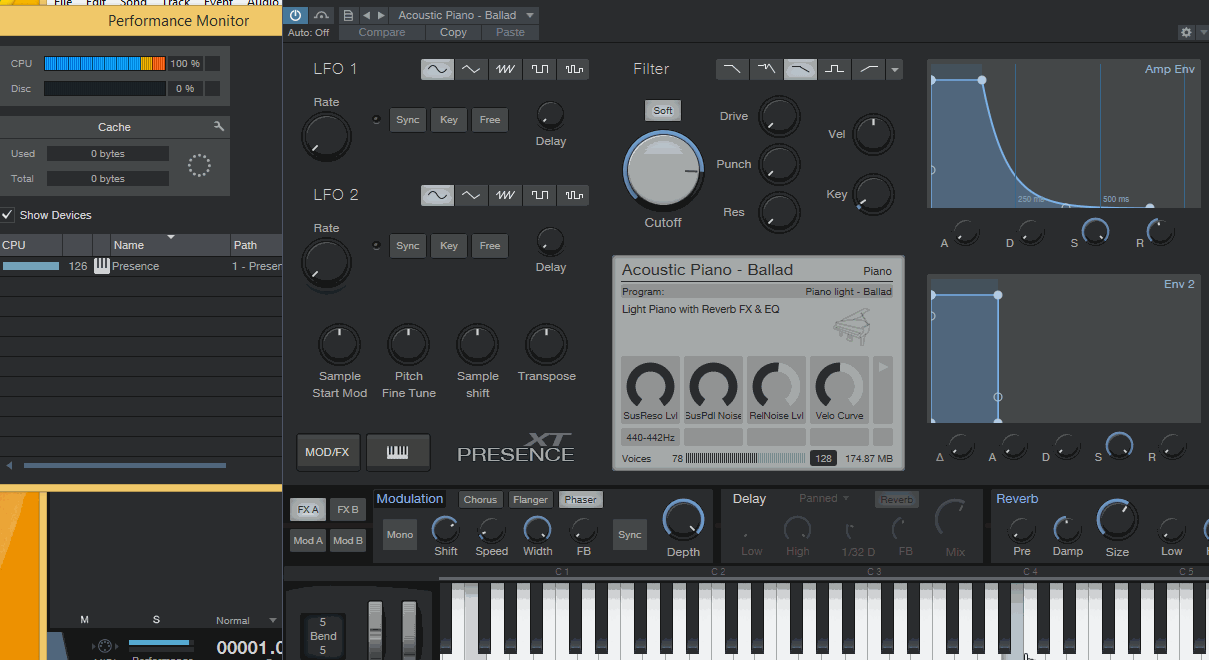The width and height of the screenshot is (1209, 660).
Task: Open Cache wrench settings icon
Action: pos(219,127)
